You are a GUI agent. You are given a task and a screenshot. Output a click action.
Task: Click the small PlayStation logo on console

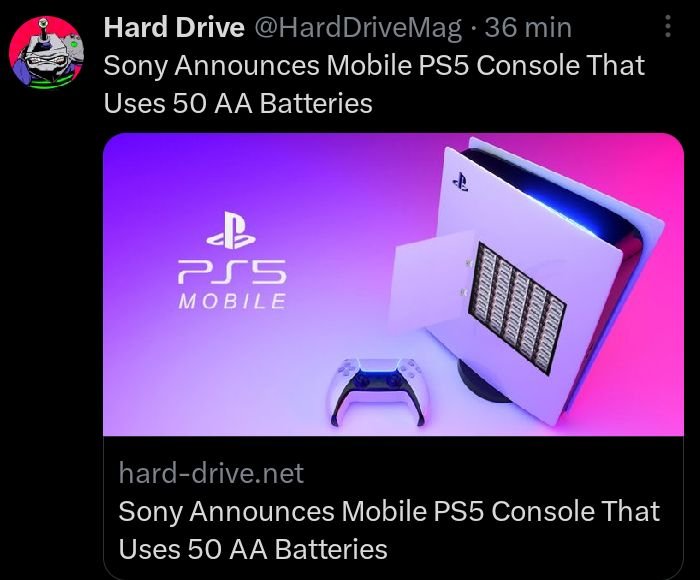click(460, 182)
